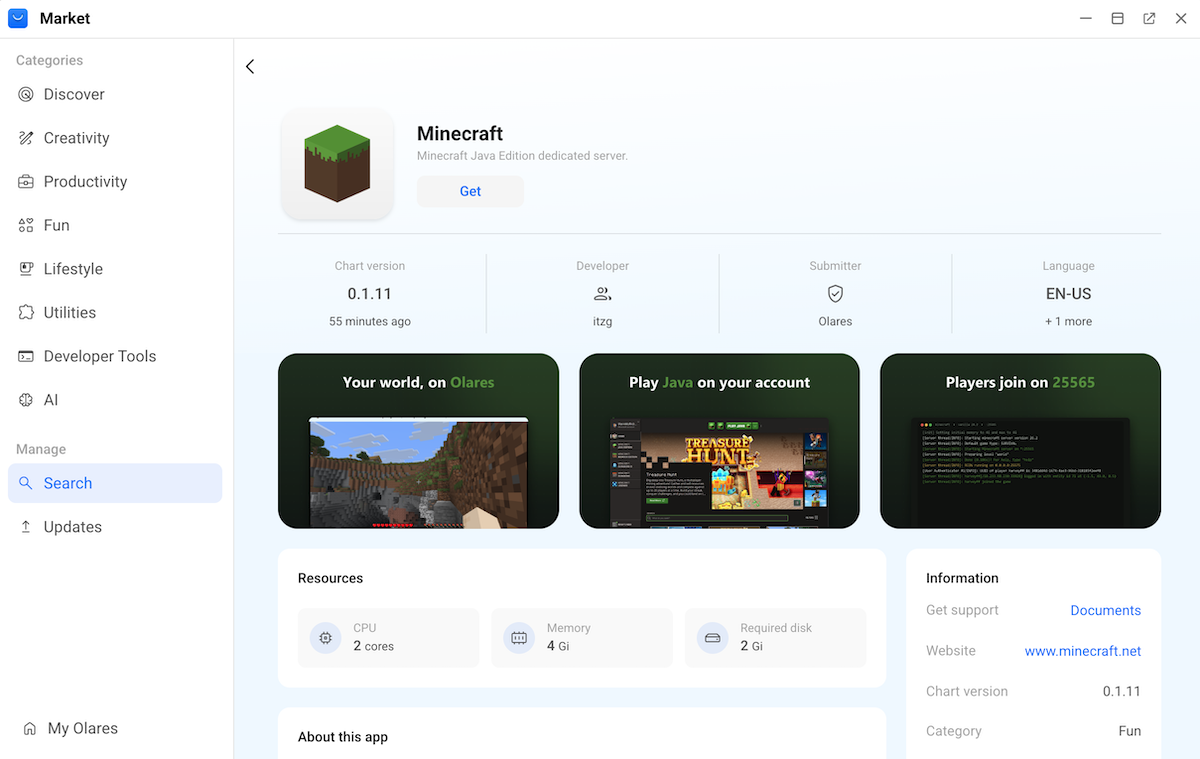Go to the Search page
This screenshot has height=759, width=1200.
(x=115, y=483)
